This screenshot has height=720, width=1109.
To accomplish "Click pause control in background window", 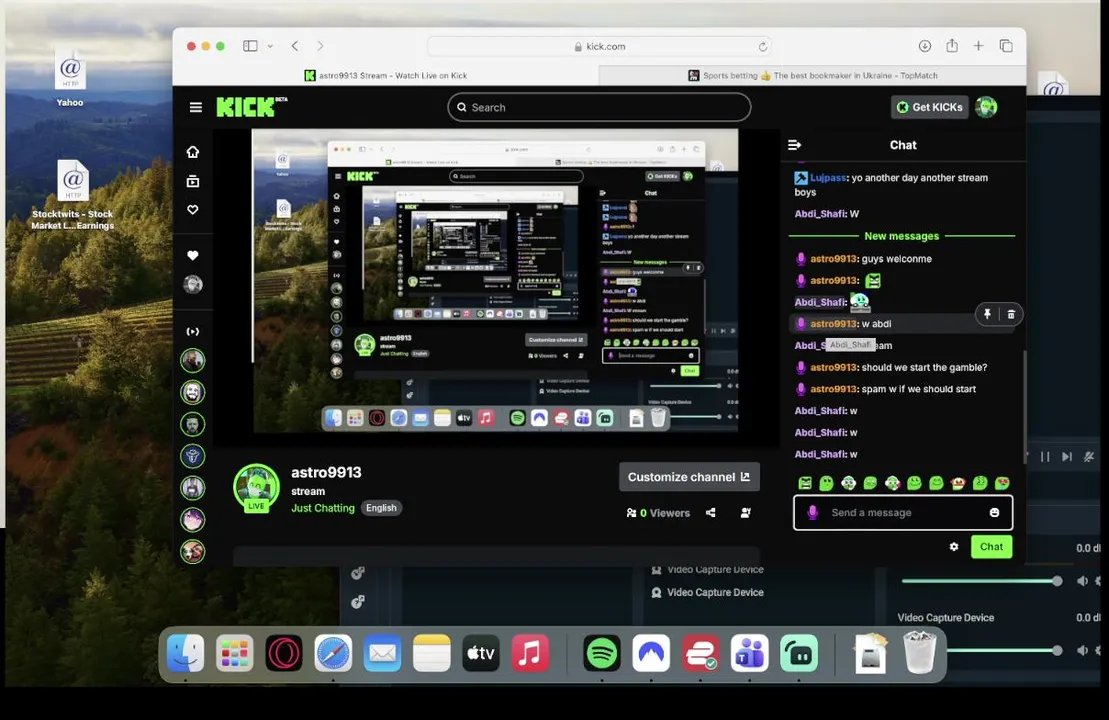I will pyautogui.click(x=1045, y=457).
